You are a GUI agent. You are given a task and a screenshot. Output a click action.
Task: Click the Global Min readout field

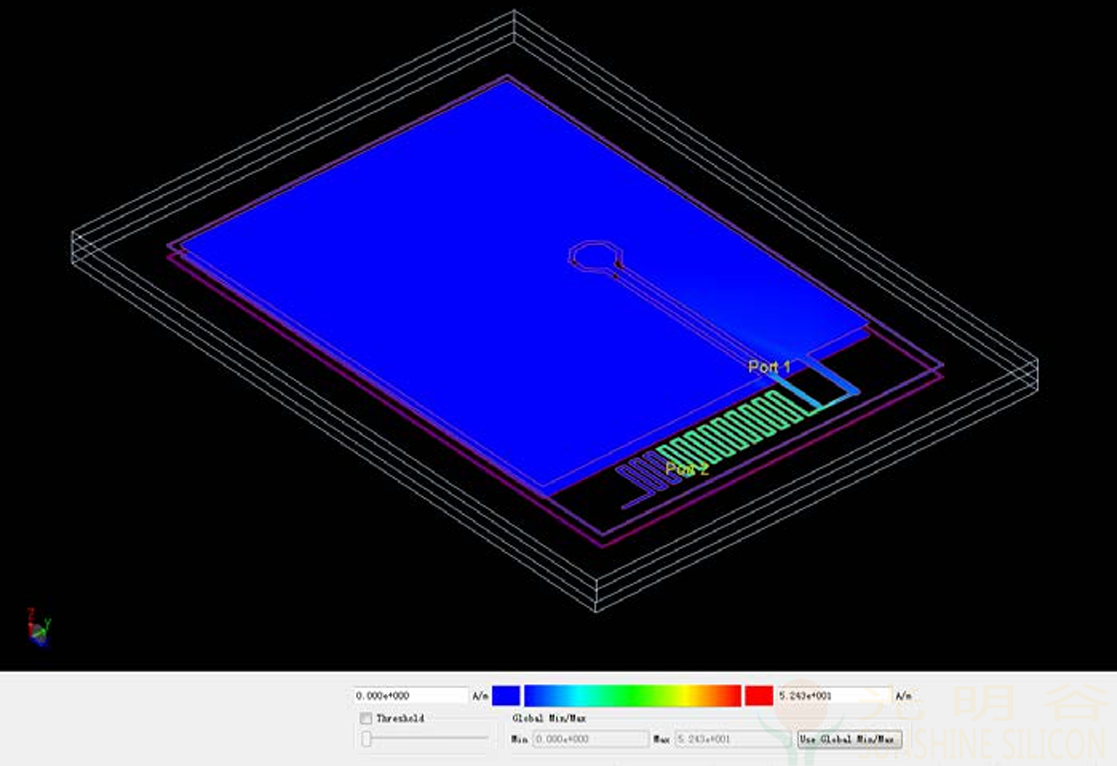pos(591,740)
